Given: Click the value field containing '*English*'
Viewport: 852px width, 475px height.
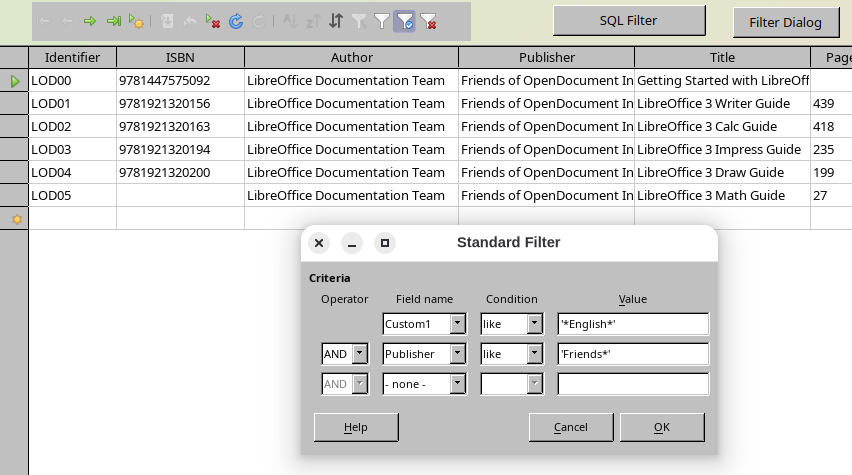Looking at the screenshot, I should (x=633, y=324).
